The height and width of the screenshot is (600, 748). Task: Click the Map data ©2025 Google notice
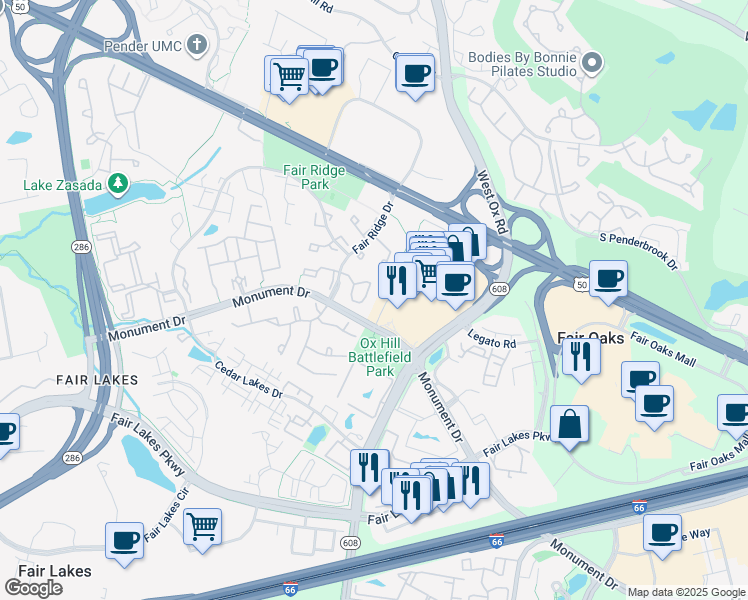pyautogui.click(x=686, y=592)
